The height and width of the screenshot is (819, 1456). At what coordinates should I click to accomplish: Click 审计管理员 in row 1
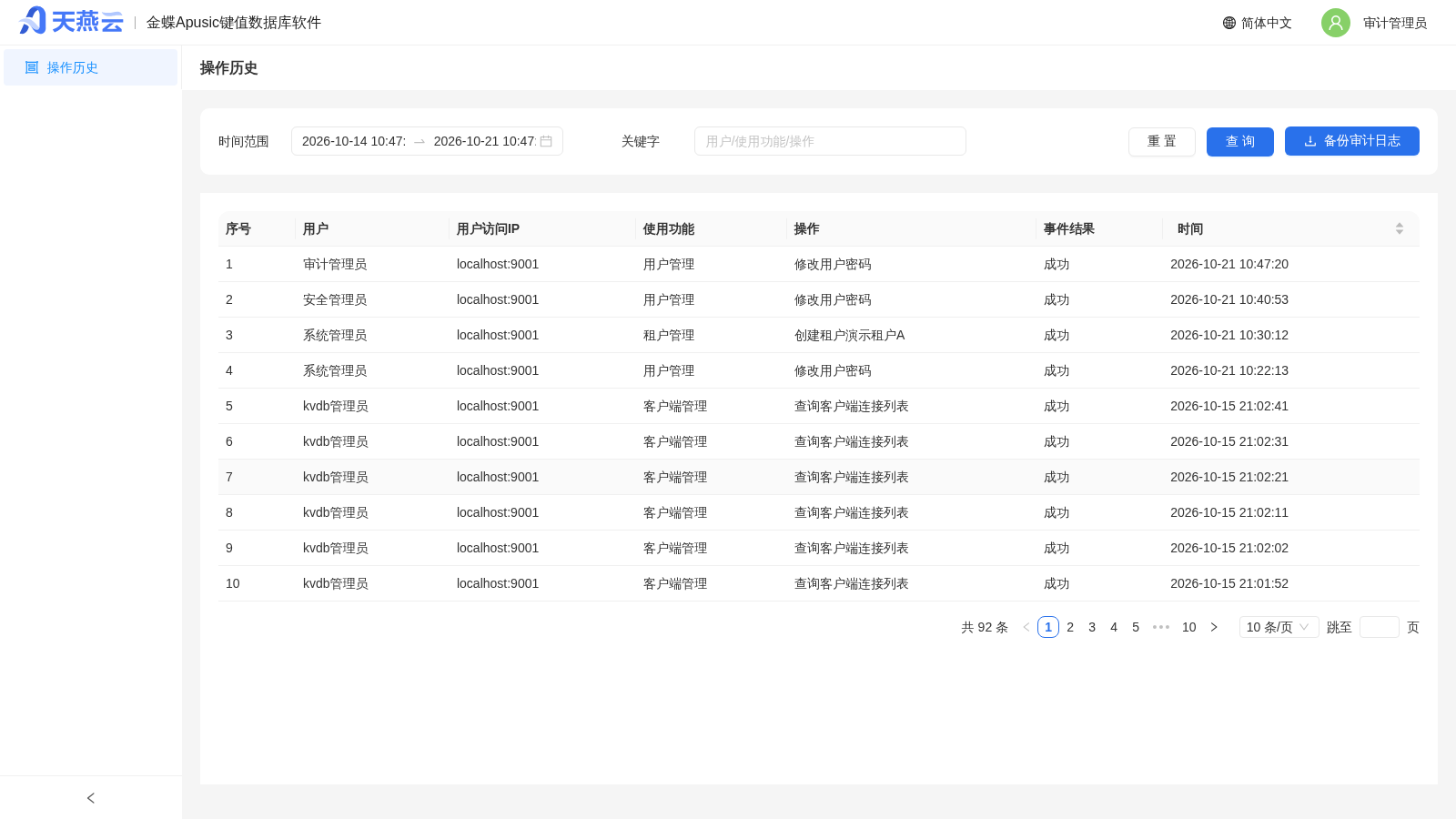pyautogui.click(x=335, y=264)
